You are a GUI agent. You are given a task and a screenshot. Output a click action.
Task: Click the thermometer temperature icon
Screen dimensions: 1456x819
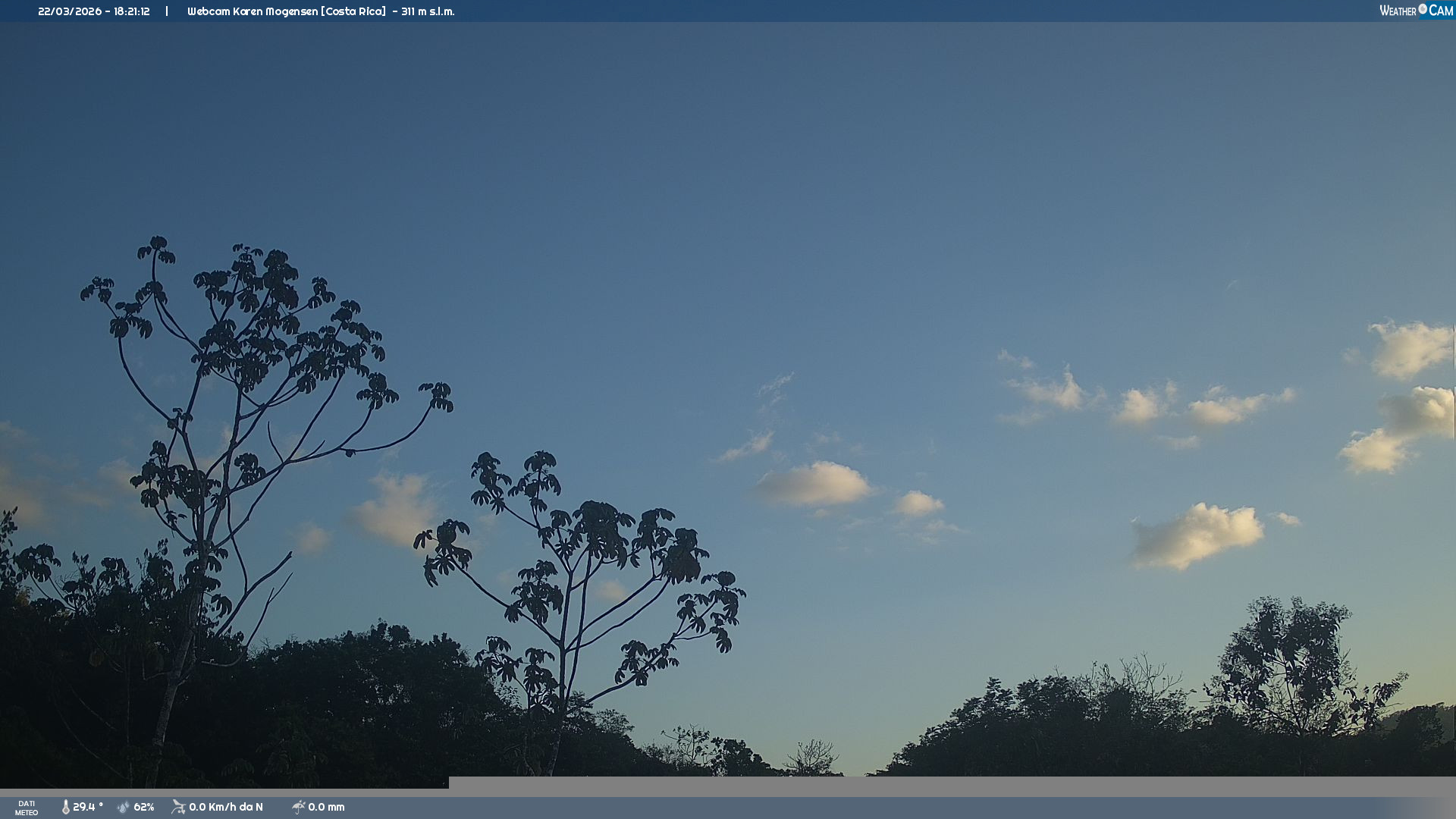coord(66,807)
